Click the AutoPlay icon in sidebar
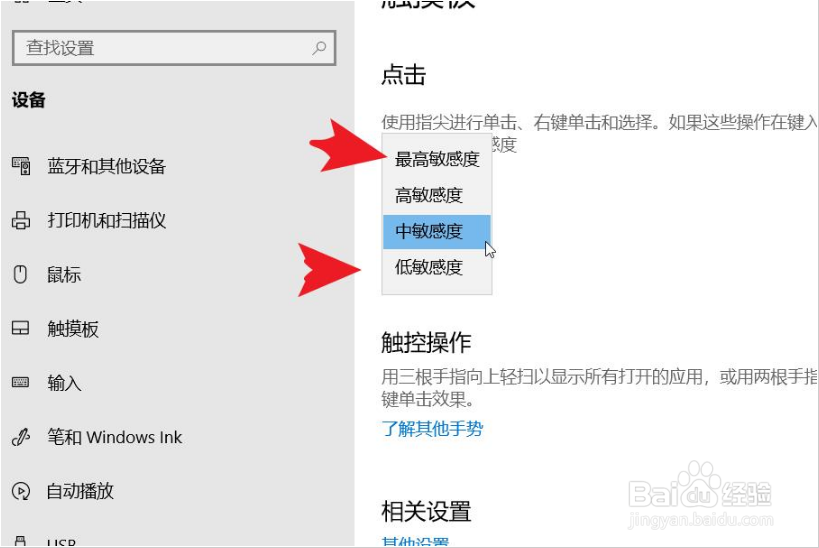Viewport: 819px width, 548px height. (20, 491)
